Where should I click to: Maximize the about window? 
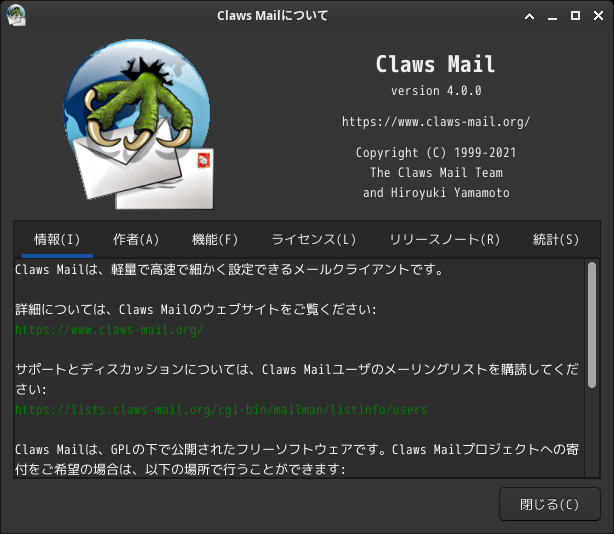pyautogui.click(x=575, y=16)
